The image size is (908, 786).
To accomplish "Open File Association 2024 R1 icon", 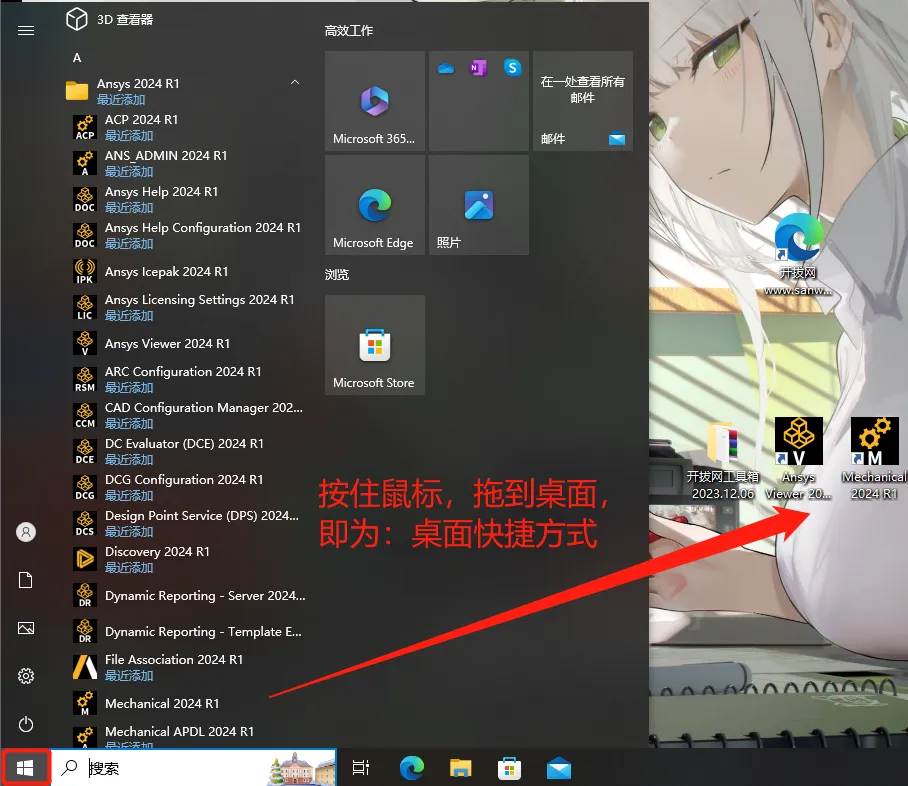I will point(85,667).
